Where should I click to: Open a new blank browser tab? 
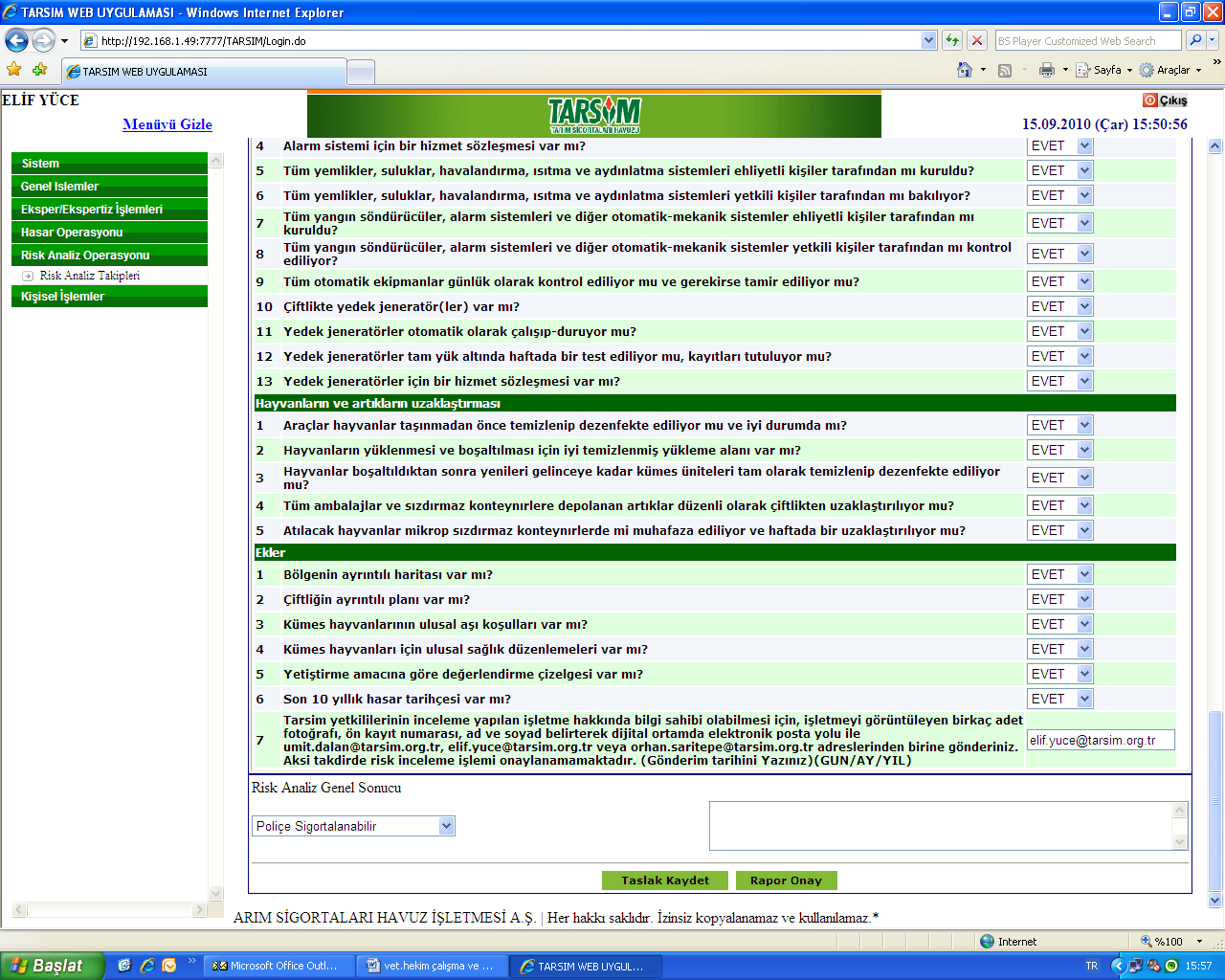[x=360, y=72]
